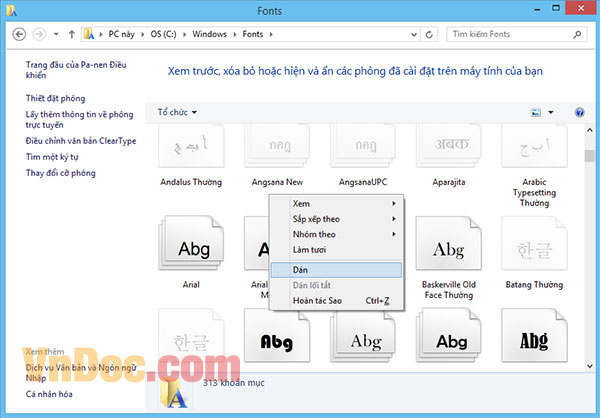Open the view options dropdown arrow
Viewport: 600px width, 418px height.
click(x=551, y=112)
